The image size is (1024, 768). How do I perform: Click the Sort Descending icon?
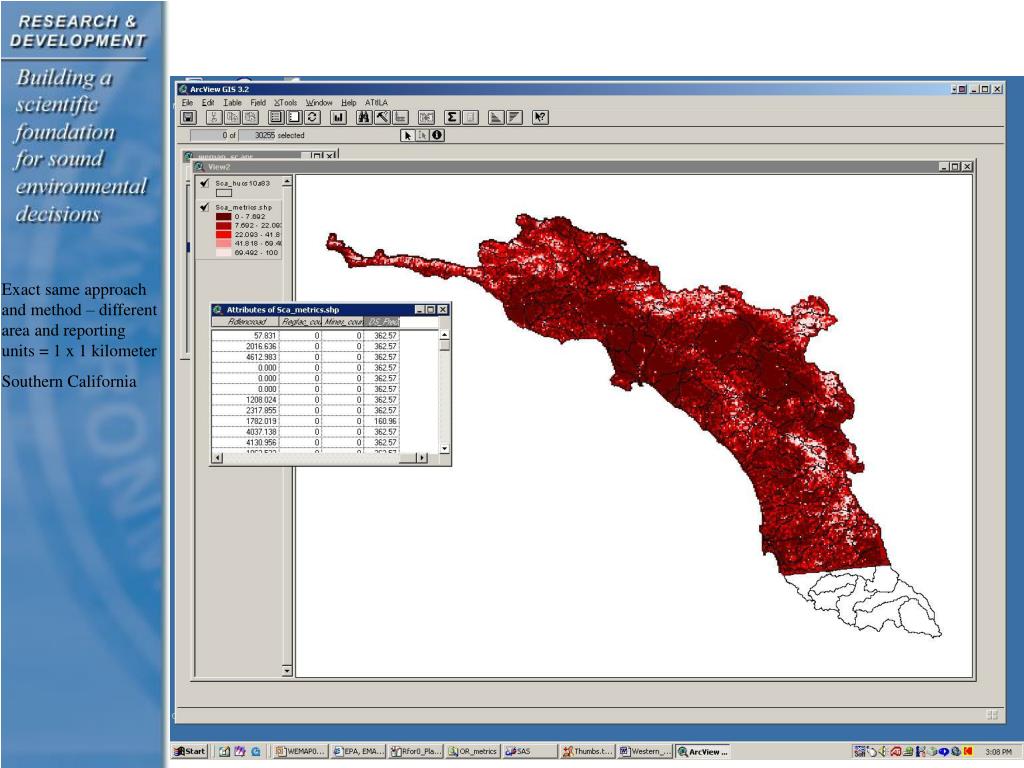point(515,118)
